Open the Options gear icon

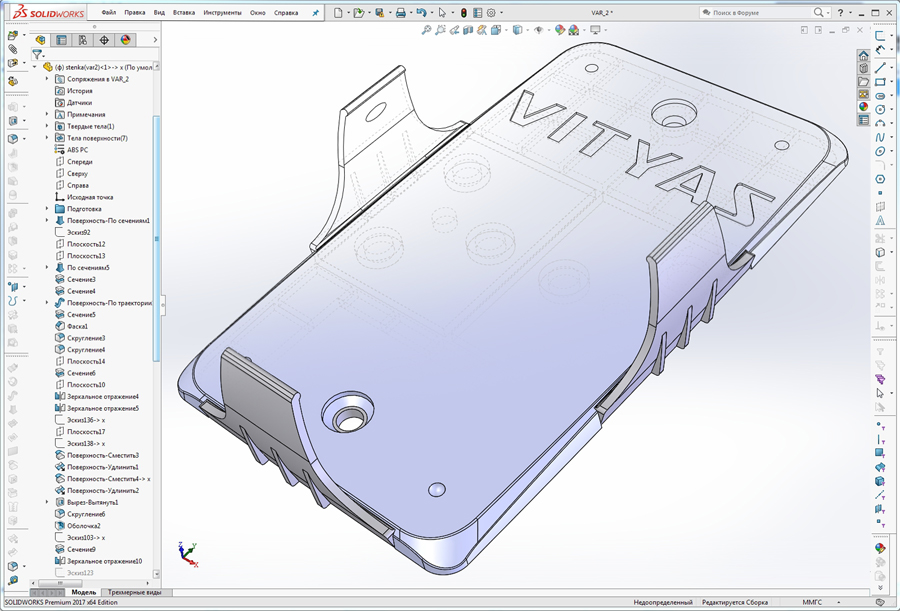coord(491,13)
